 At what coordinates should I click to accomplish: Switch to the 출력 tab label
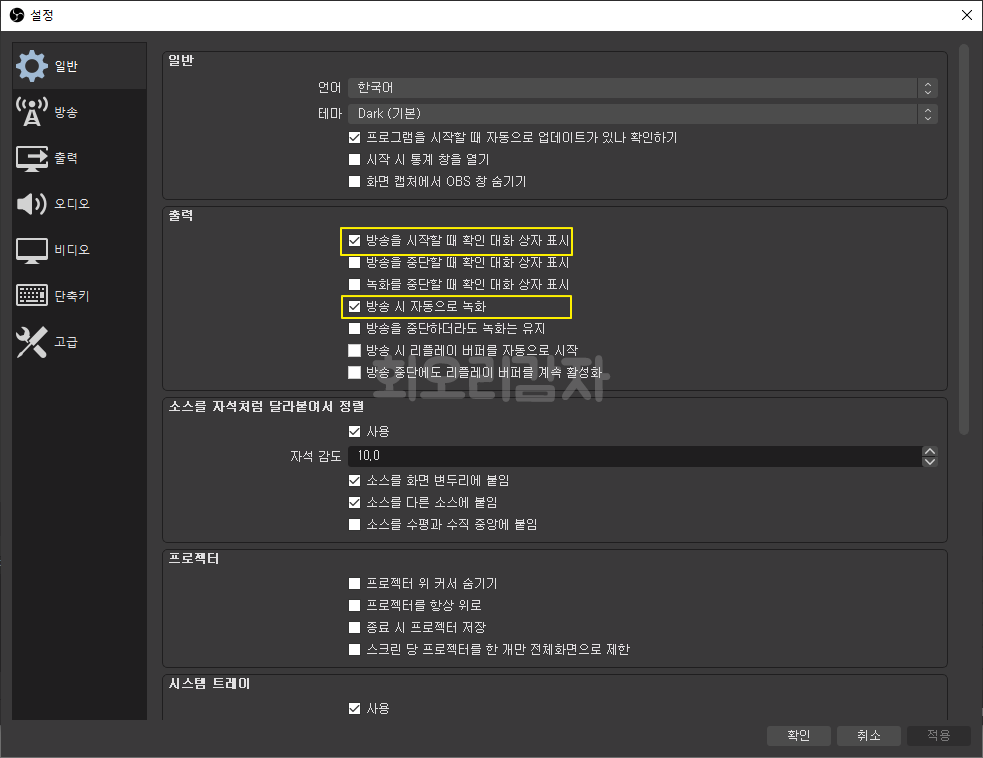tap(66, 158)
